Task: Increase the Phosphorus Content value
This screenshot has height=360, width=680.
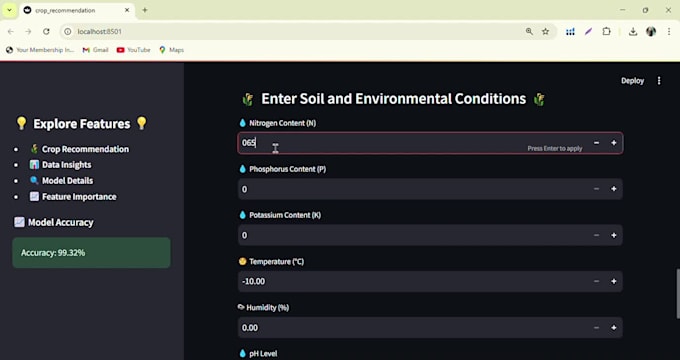Action: tap(614, 189)
